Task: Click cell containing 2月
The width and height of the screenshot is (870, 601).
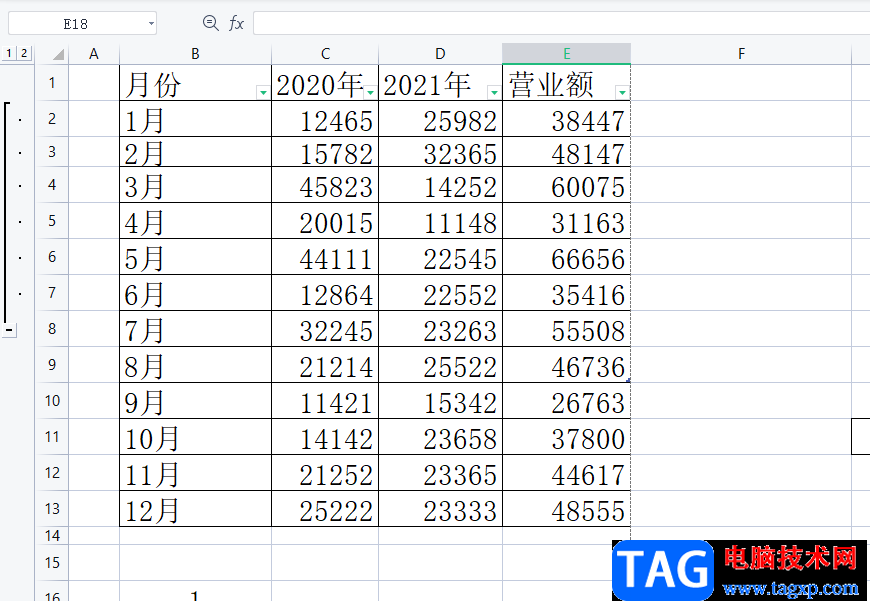Action: 195,152
